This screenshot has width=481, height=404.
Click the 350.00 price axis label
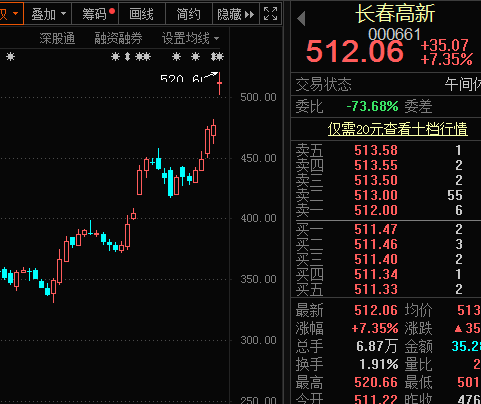[x=258, y=279]
